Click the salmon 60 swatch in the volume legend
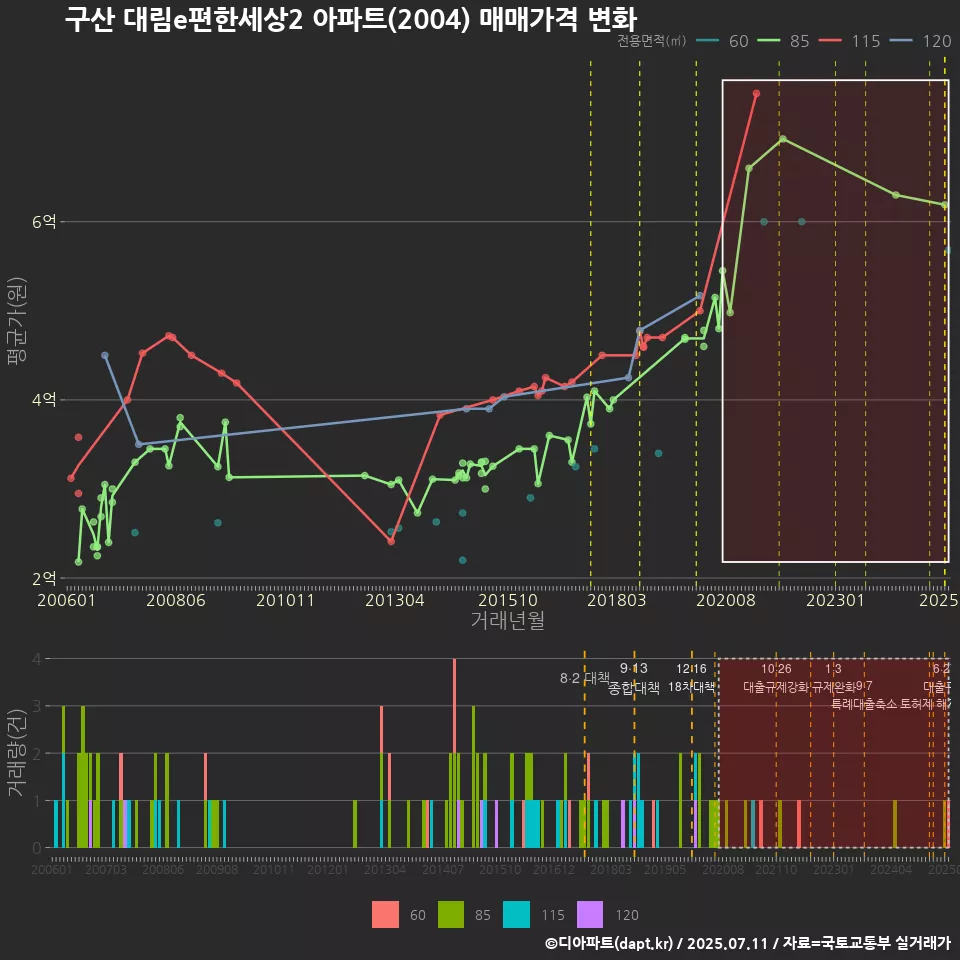This screenshot has width=960, height=960. pos(385,915)
